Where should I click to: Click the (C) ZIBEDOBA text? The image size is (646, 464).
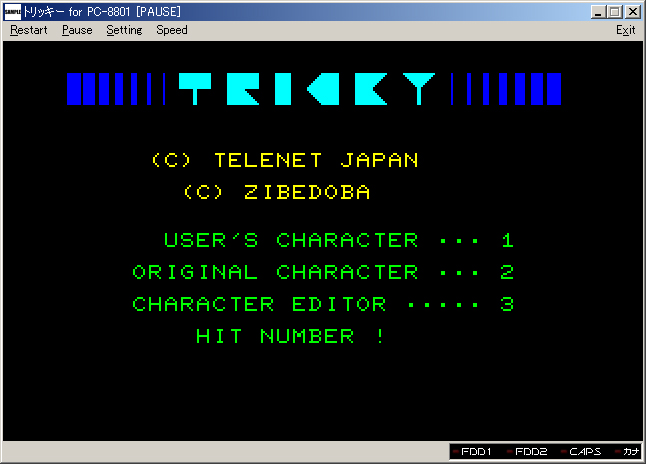coord(277,192)
